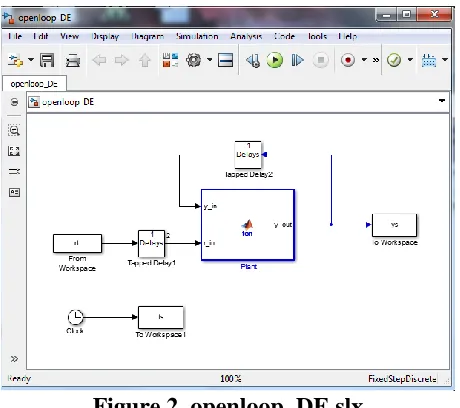The image size is (460, 408).
Task: Click the Record simulation icon
Action: (x=348, y=60)
